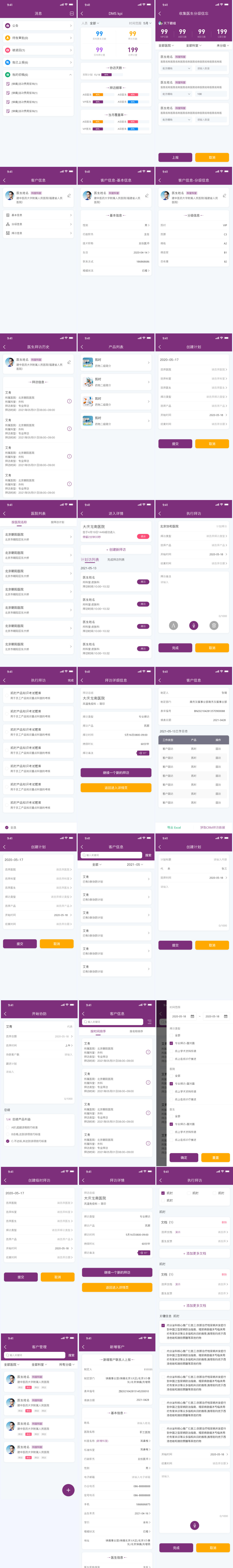Tap the search field on 客户管理 screen

pos(35,1355)
